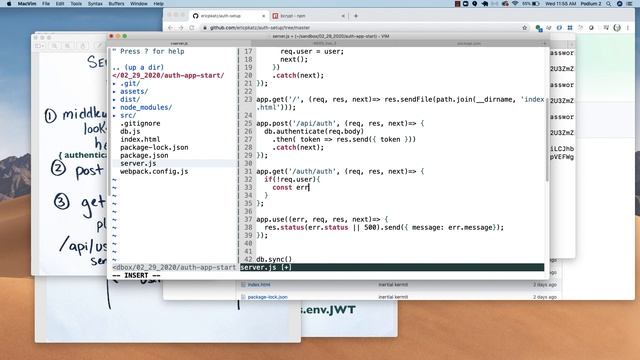Click the browser back arrow
The image size is (640, 360).
[171, 28]
